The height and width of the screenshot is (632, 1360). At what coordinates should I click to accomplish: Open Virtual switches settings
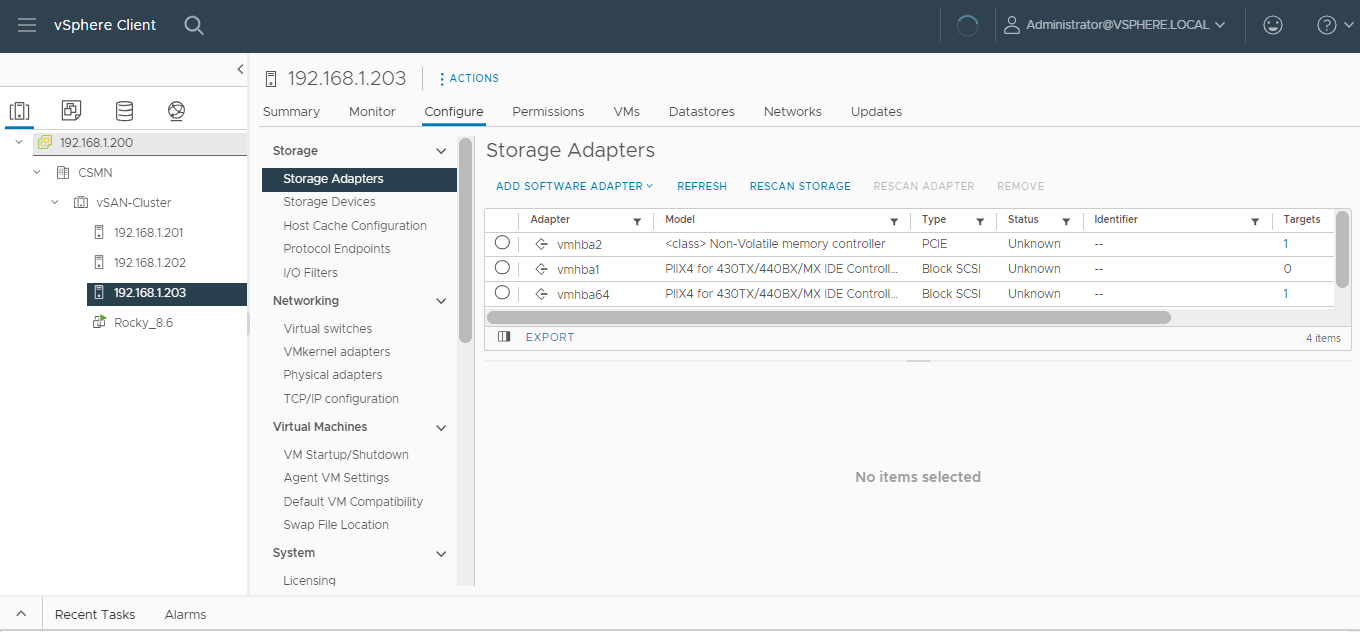coord(327,329)
